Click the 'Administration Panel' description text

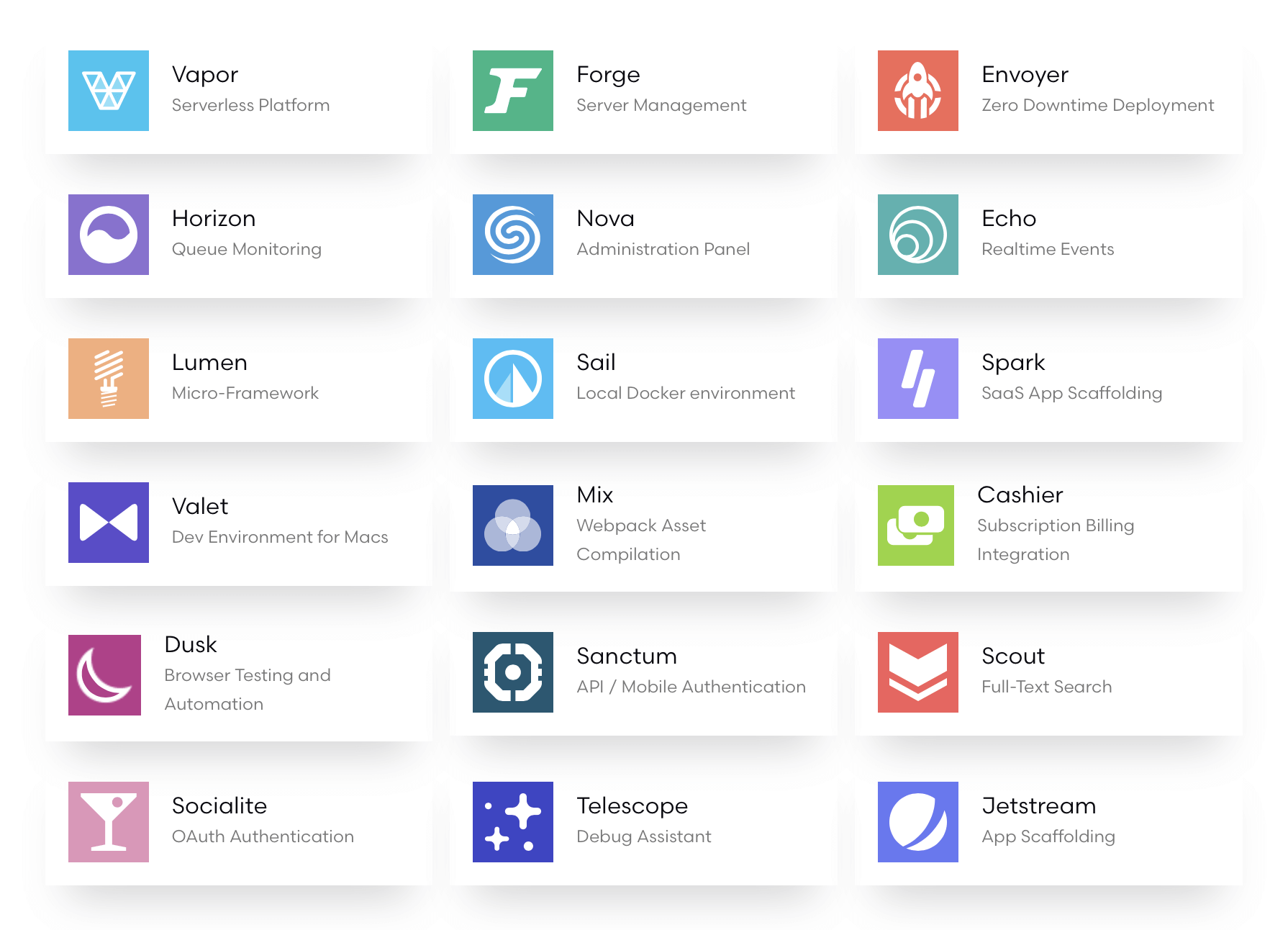(663, 249)
